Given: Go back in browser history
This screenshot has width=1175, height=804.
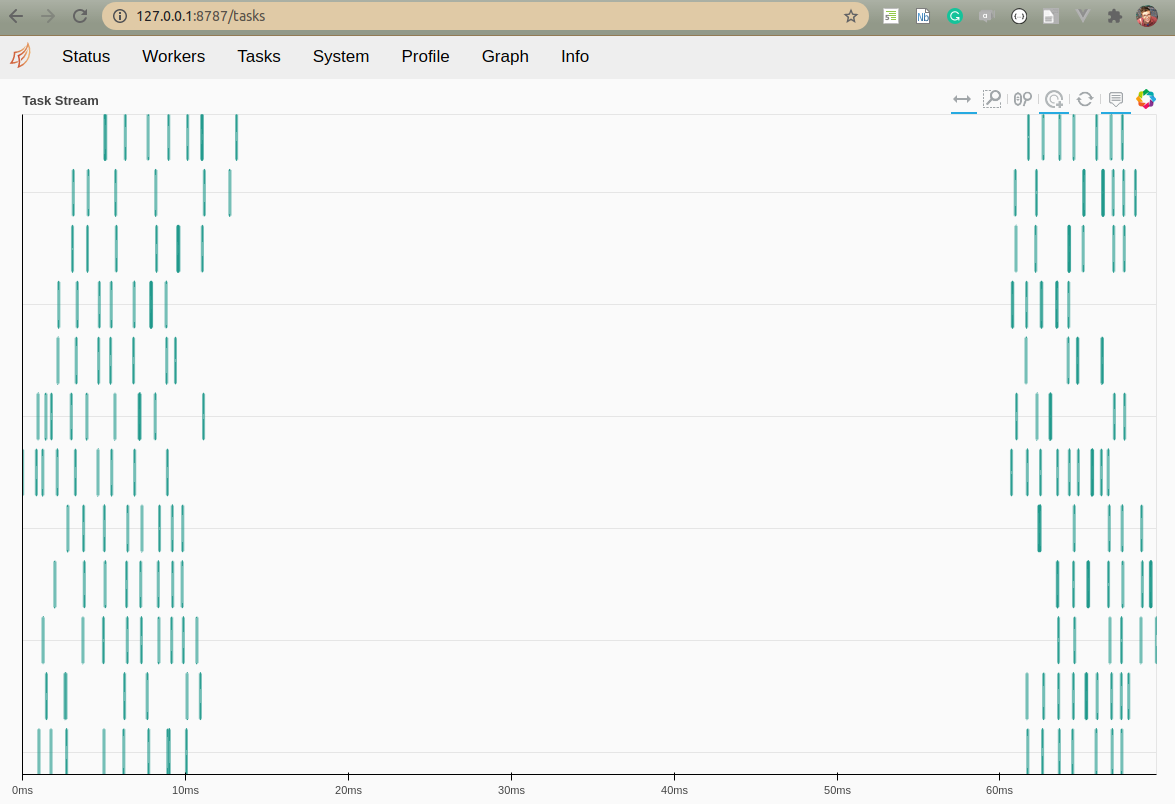Looking at the screenshot, I should point(16,16).
